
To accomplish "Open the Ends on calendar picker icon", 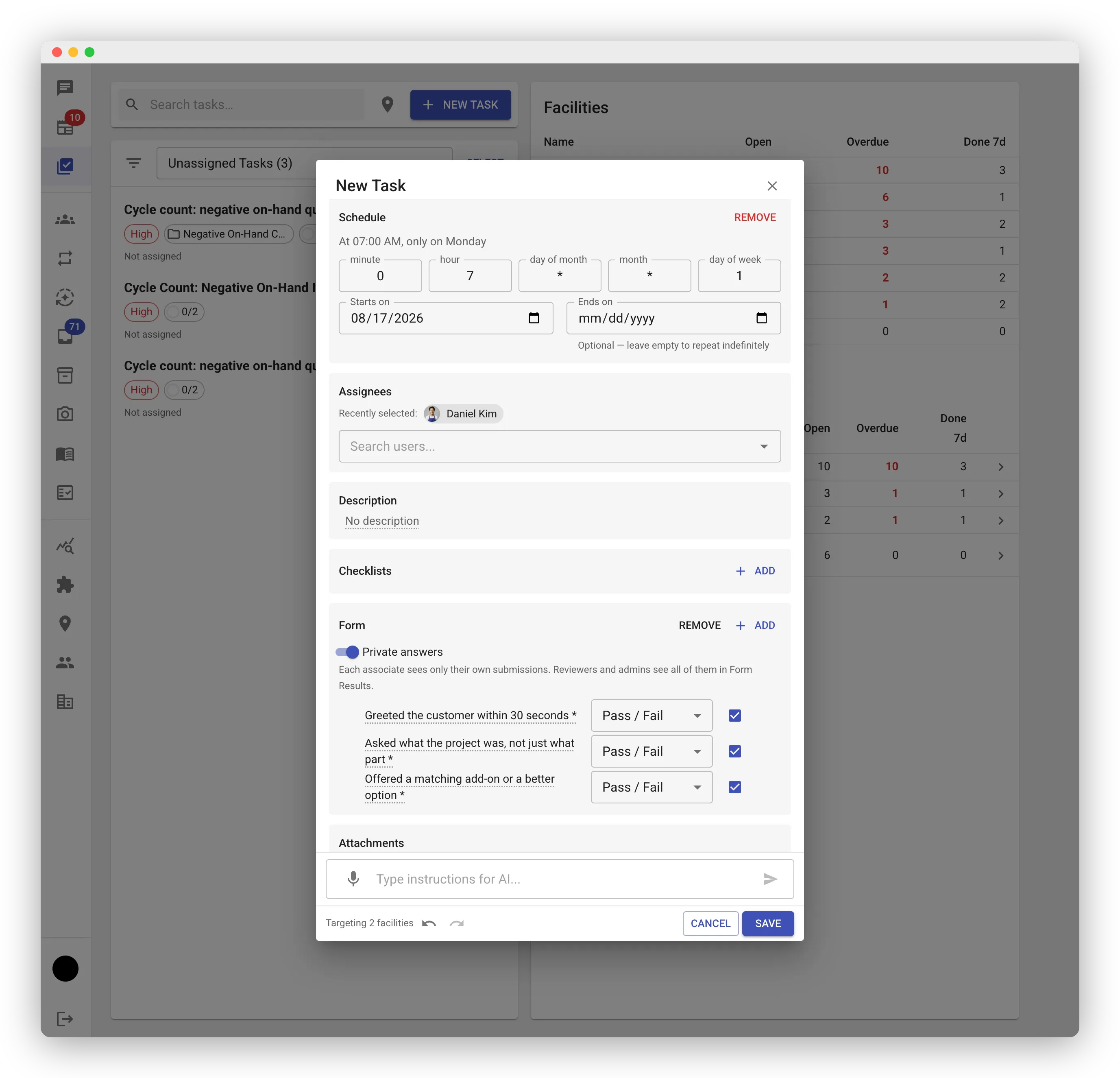I will pos(761,318).
